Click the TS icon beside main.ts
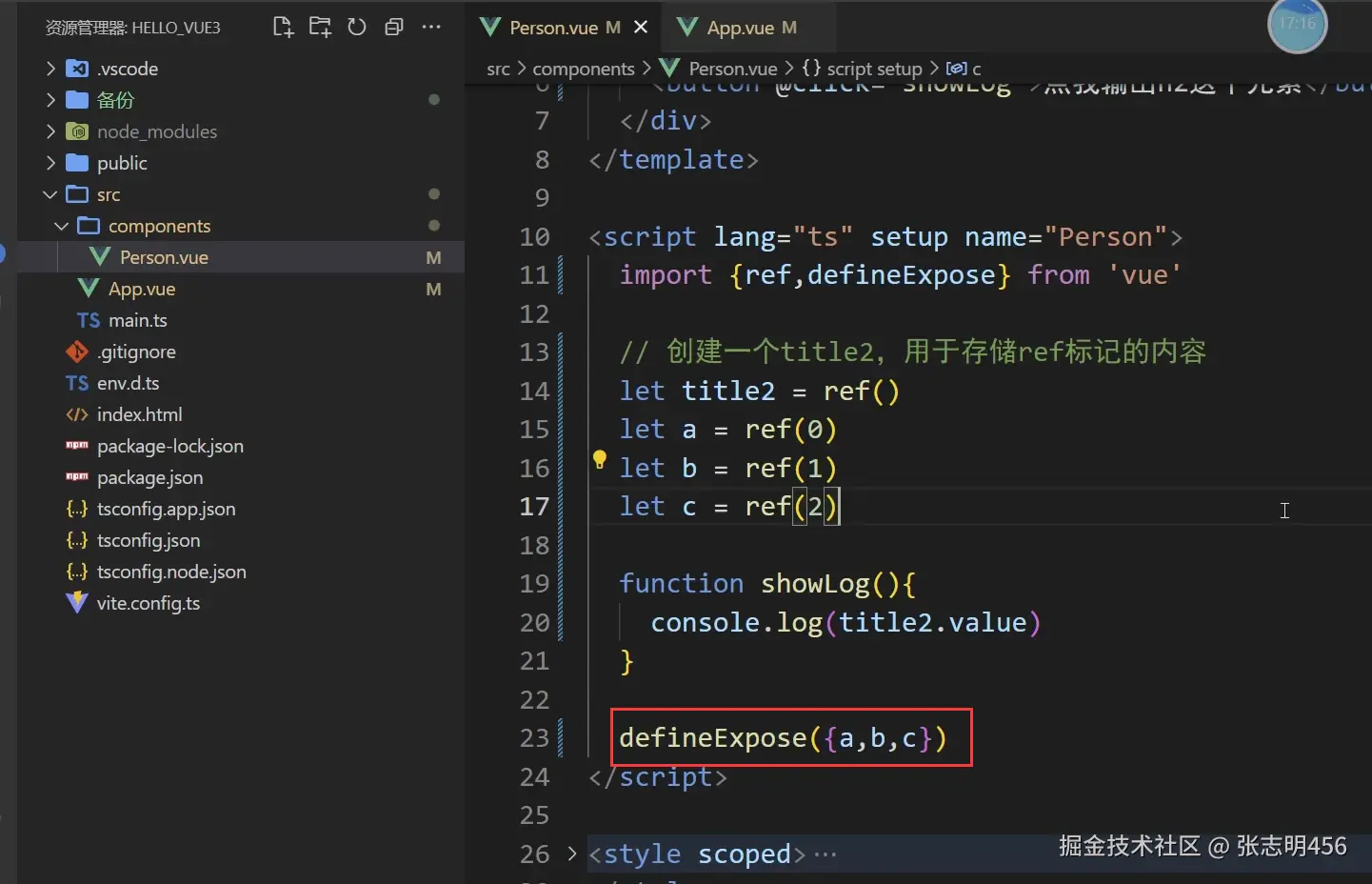The image size is (1372, 884). pyautogui.click(x=89, y=320)
